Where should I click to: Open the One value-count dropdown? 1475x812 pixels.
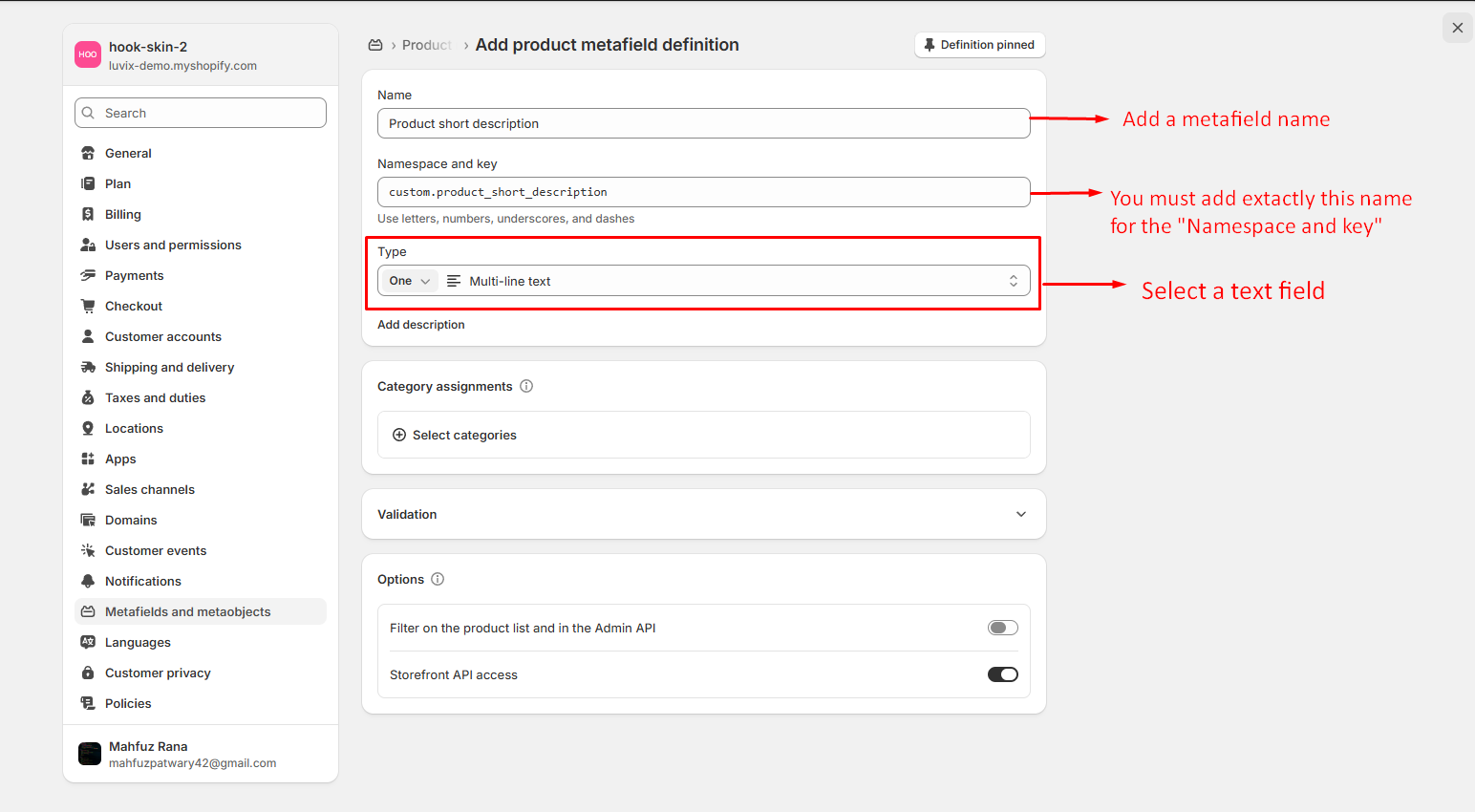[409, 281]
